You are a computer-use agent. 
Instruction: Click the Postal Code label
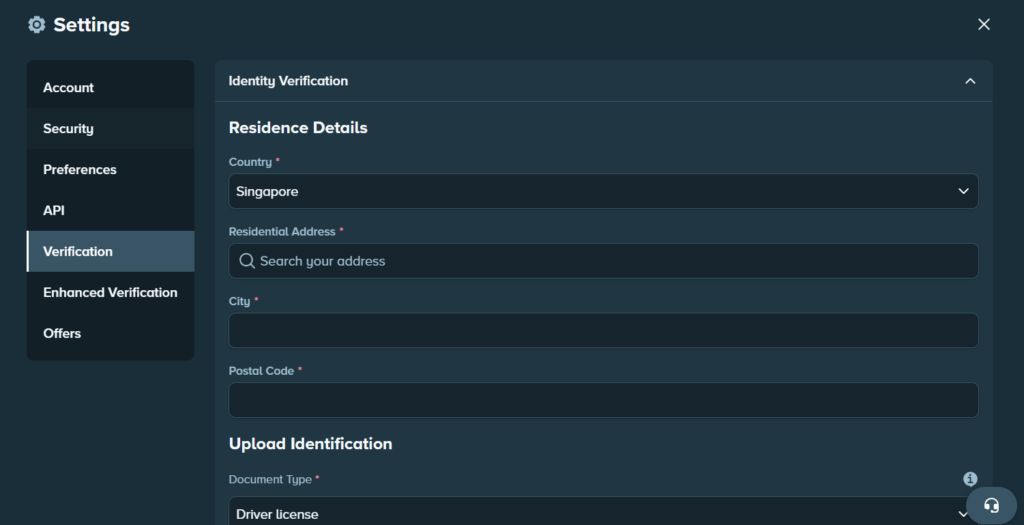[x=261, y=371]
